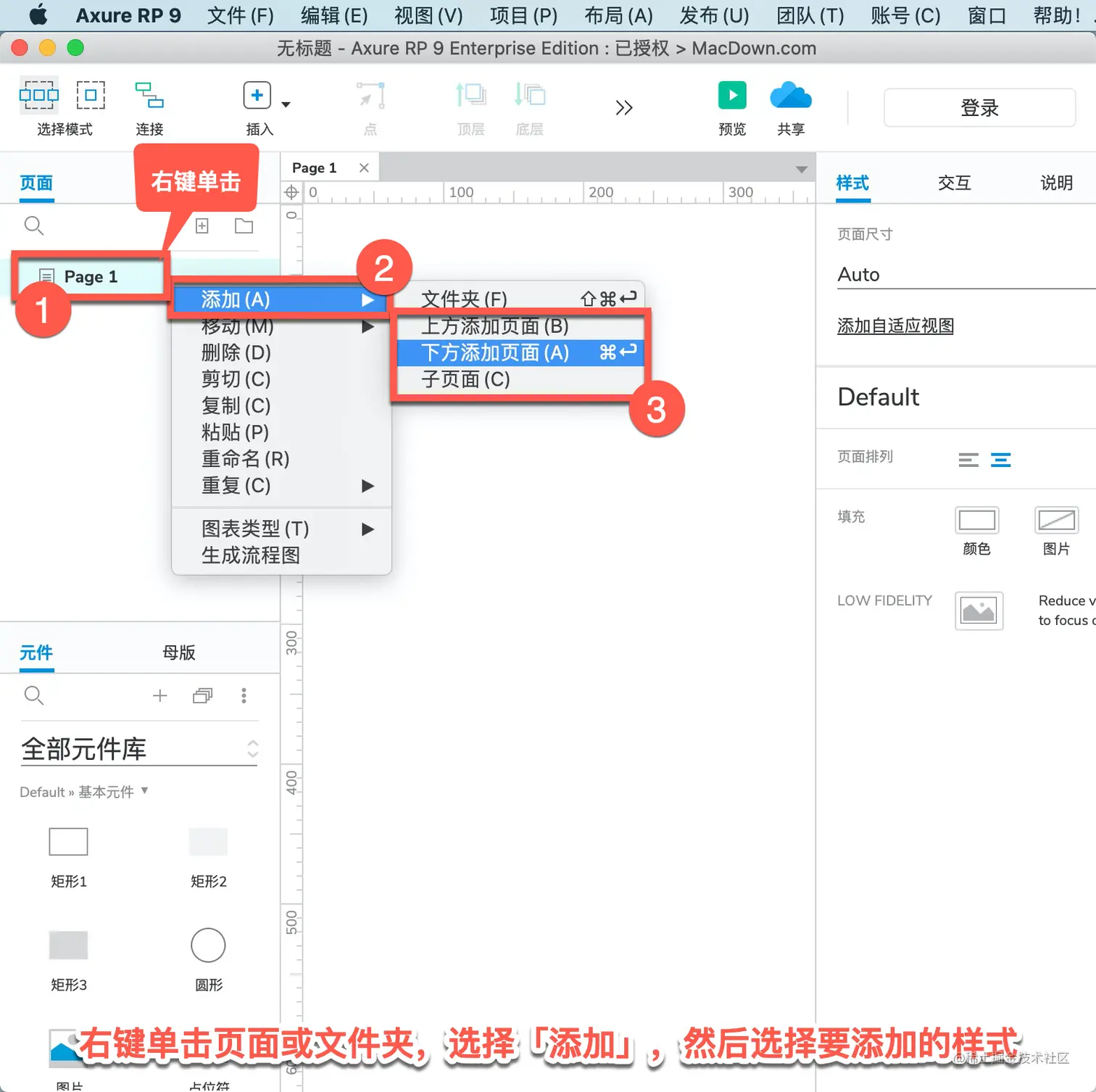Switch to the Page 1 canvas tab

click(315, 167)
